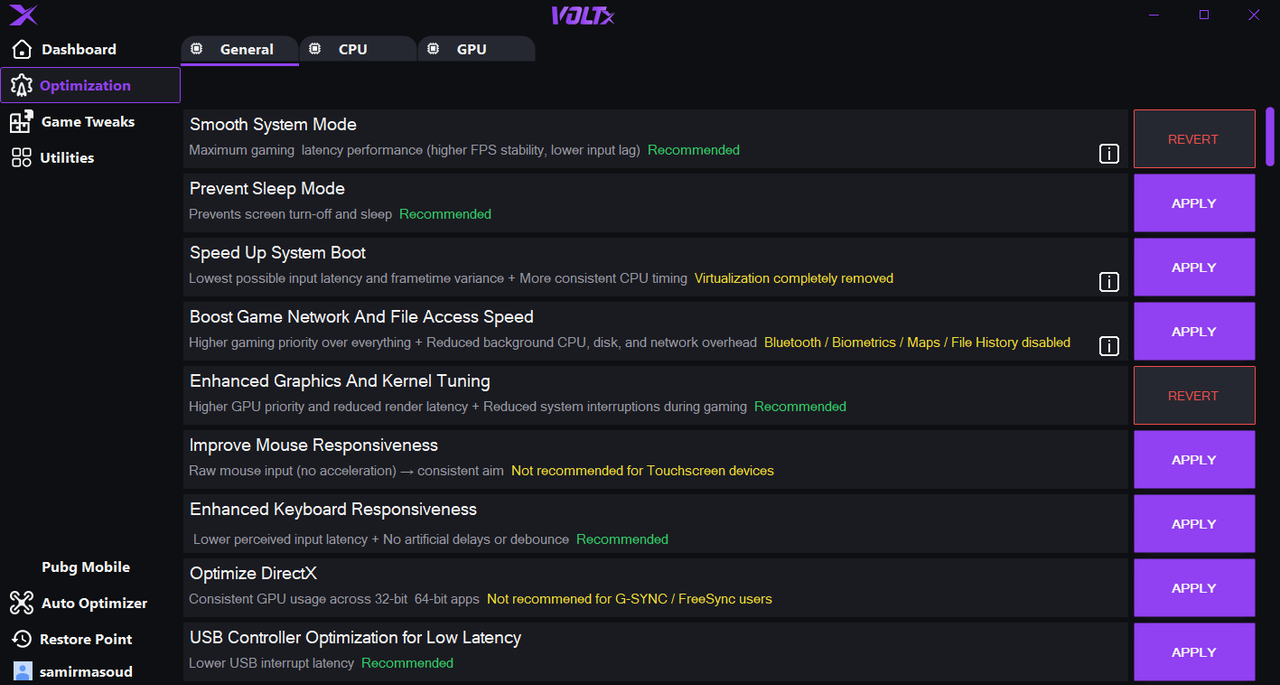Apply Prevent Sleep Mode
1280x685 pixels.
1194,203
